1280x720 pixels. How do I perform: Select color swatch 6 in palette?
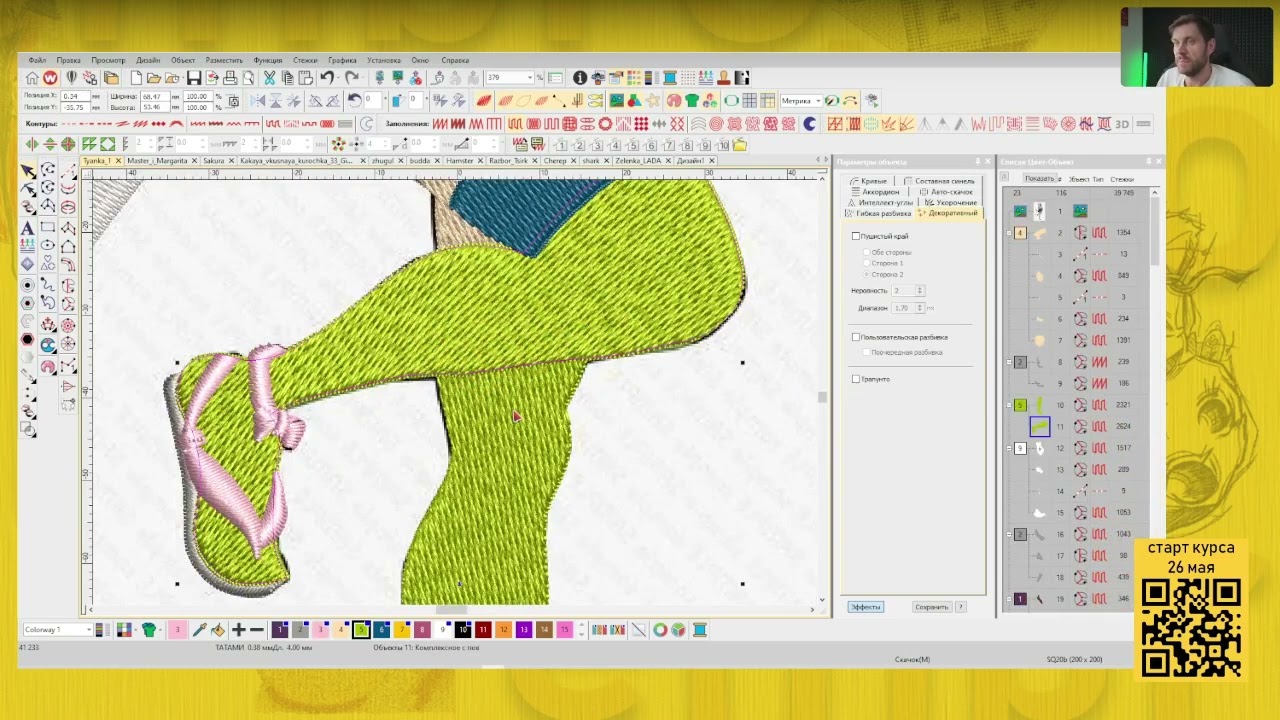(381, 630)
